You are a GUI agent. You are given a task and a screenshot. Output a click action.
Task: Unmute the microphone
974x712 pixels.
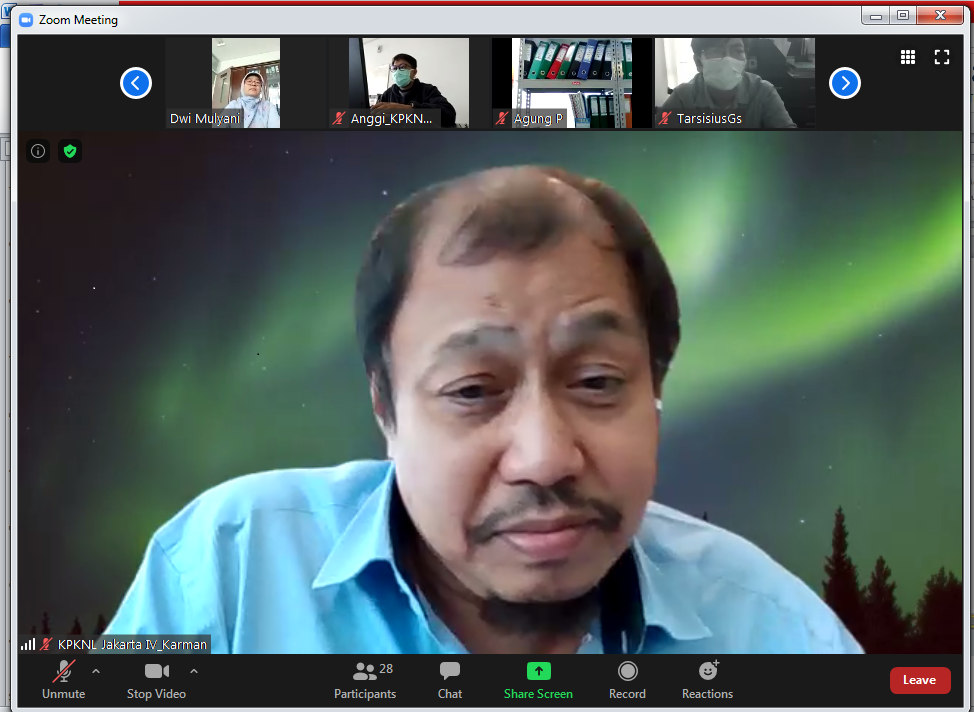(x=64, y=680)
